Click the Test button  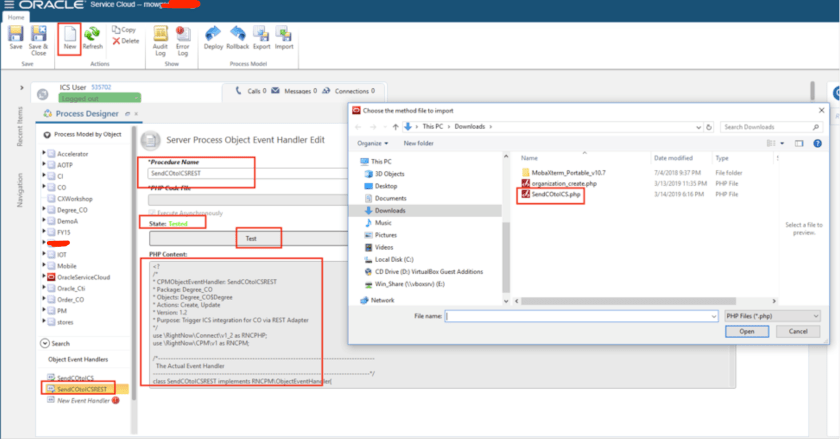pyautogui.click(x=251, y=238)
